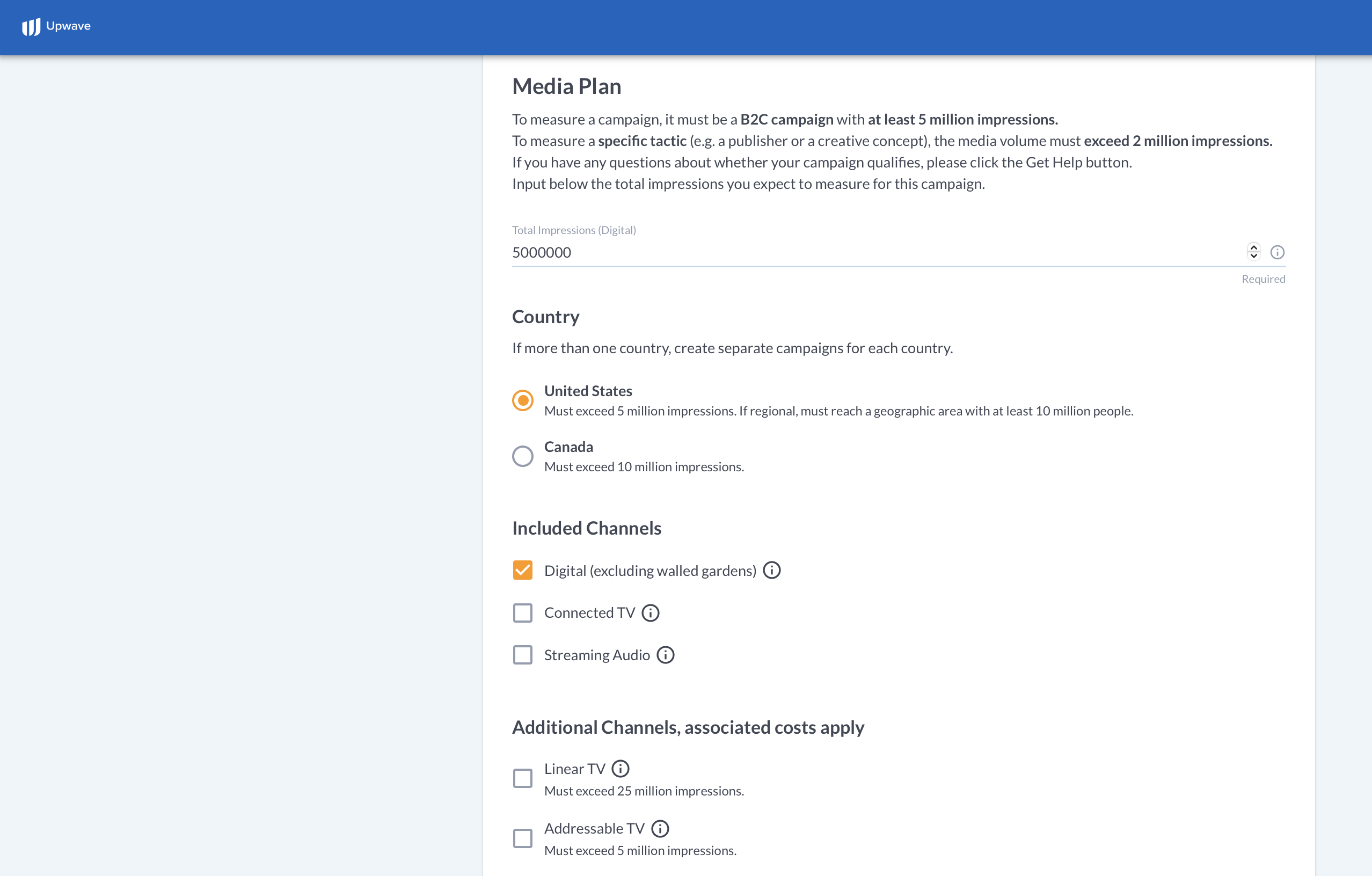The height and width of the screenshot is (876, 1372).
Task: Uncheck Digital (excluding walled gardens) checkbox
Action: 522,570
